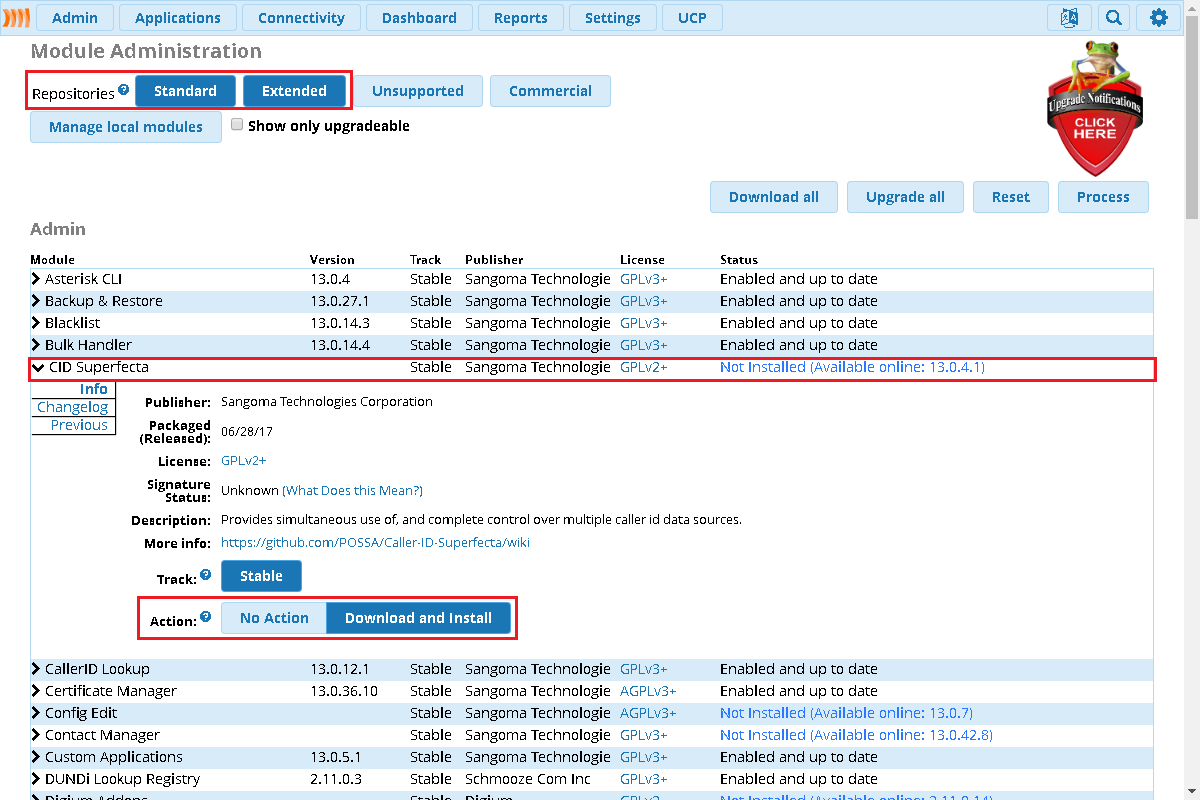Open the gear settings icon
Screen dimensions: 1200x800
point(1158,18)
